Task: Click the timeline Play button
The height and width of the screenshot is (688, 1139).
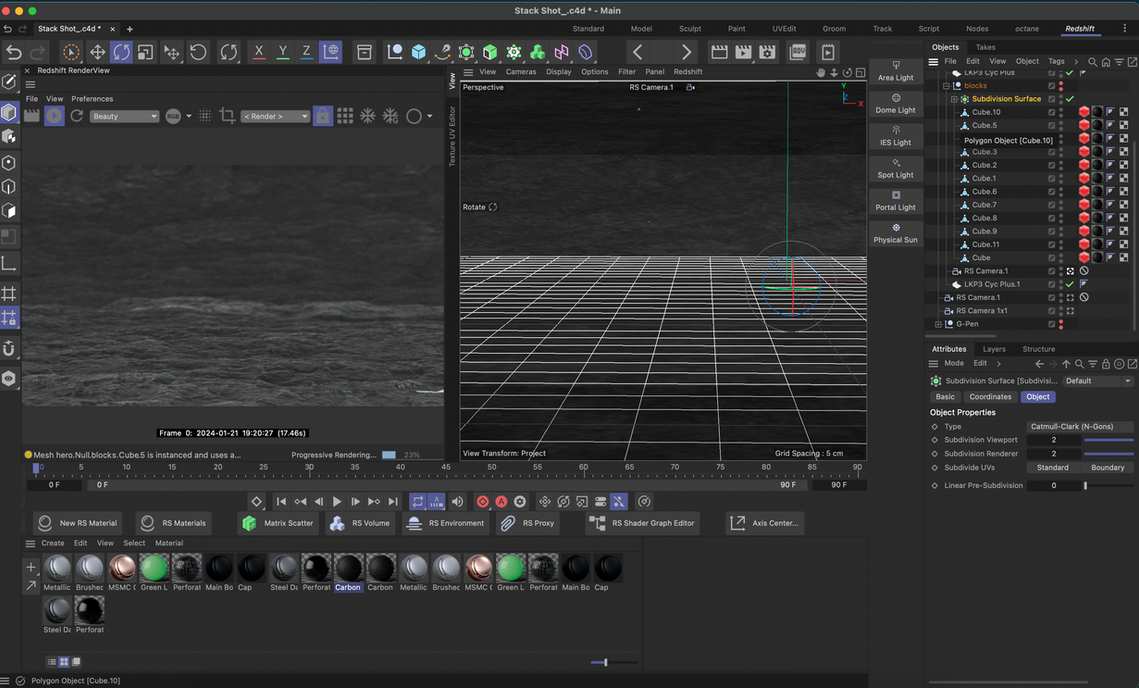Action: pyautogui.click(x=336, y=502)
